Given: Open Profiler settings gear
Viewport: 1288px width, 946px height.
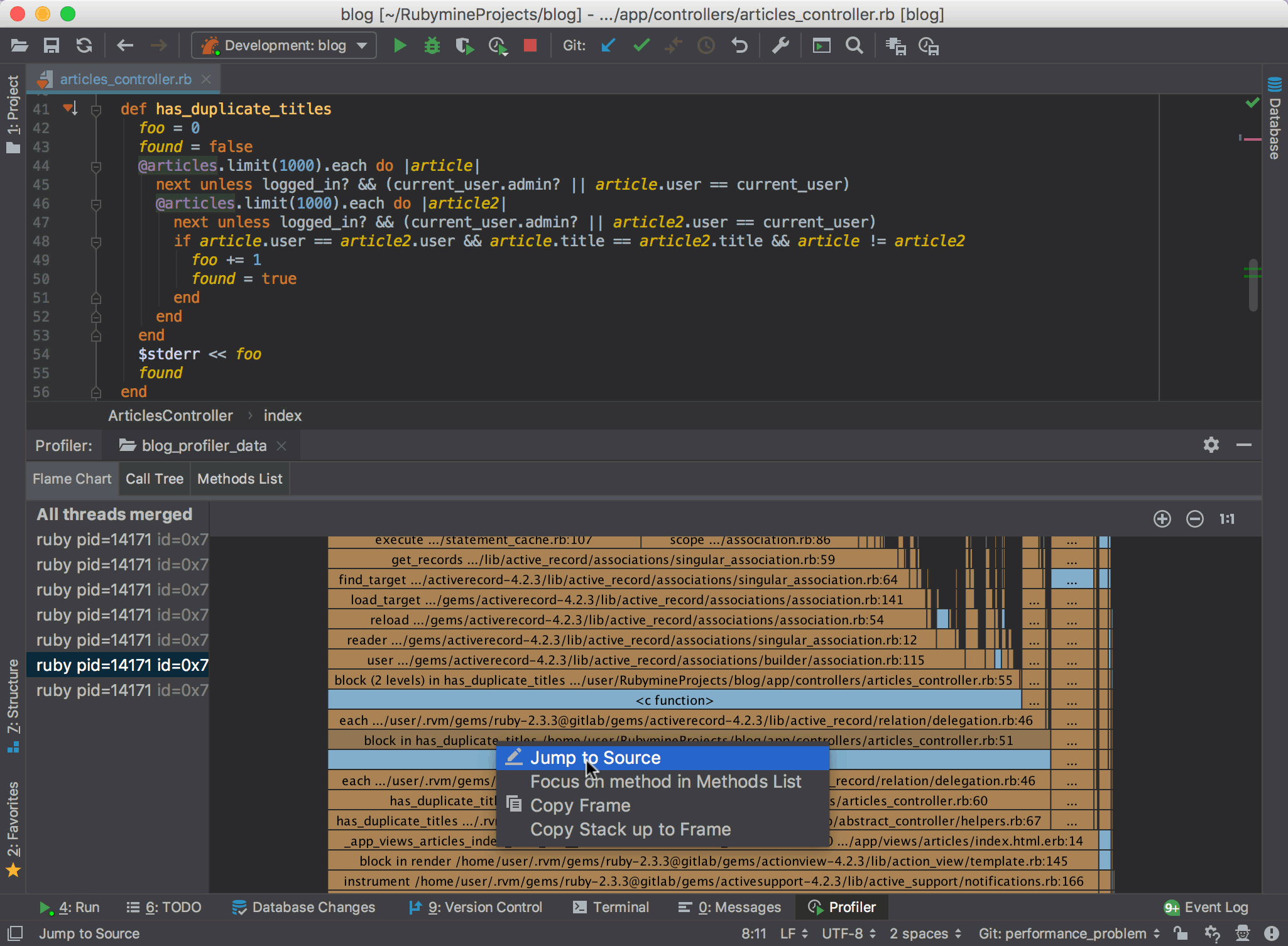Looking at the screenshot, I should click(1211, 445).
